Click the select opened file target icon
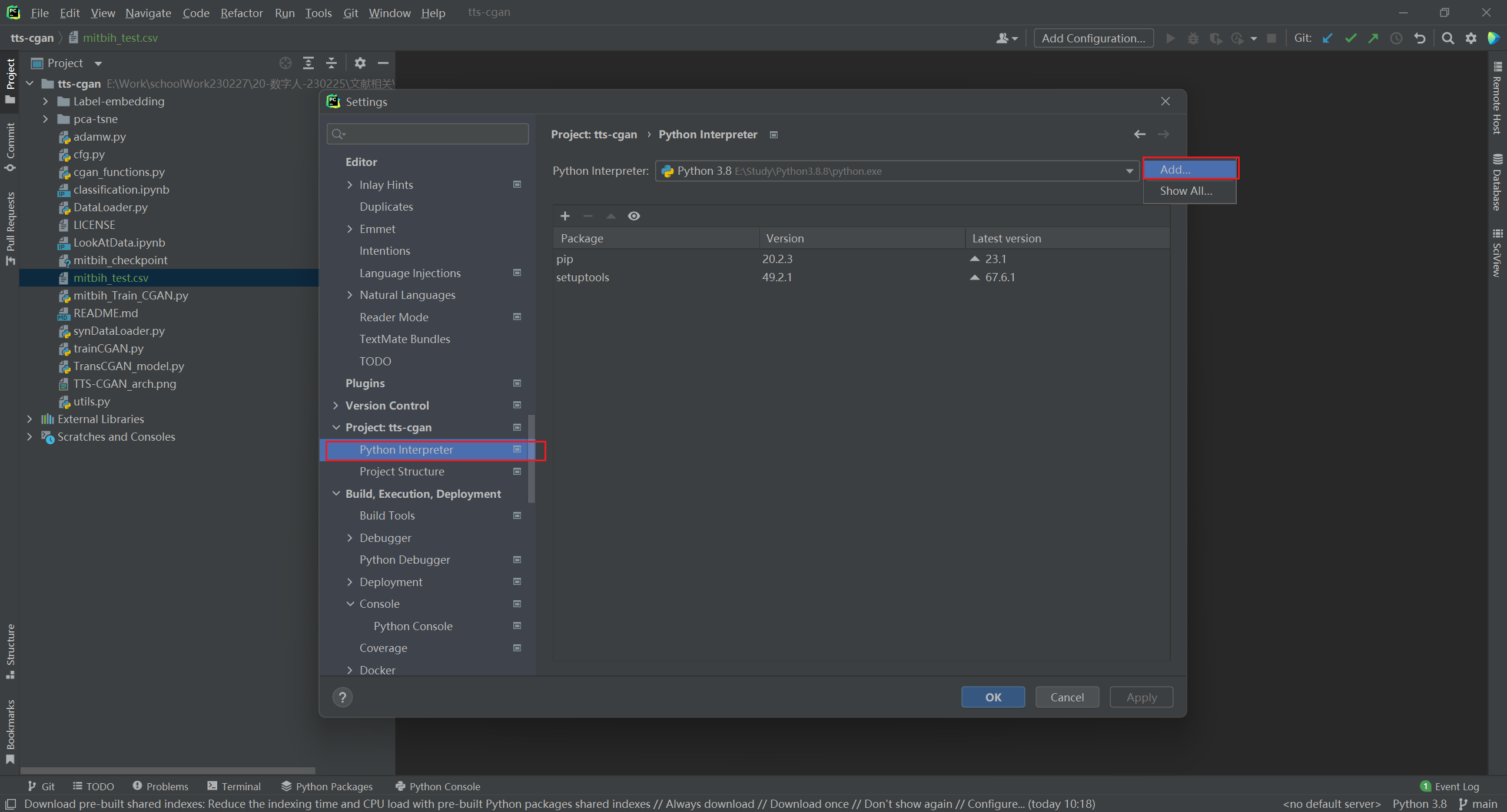This screenshot has width=1507, height=812. (286, 63)
